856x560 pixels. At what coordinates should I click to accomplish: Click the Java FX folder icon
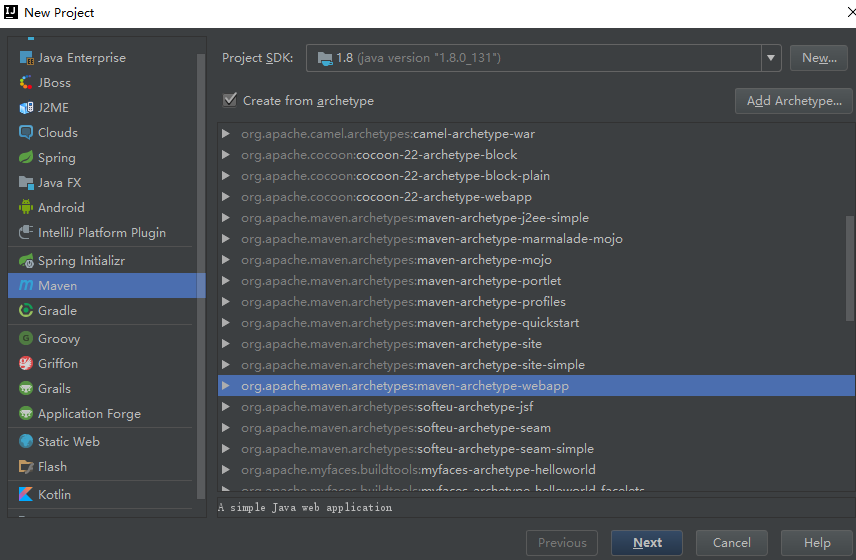point(26,182)
